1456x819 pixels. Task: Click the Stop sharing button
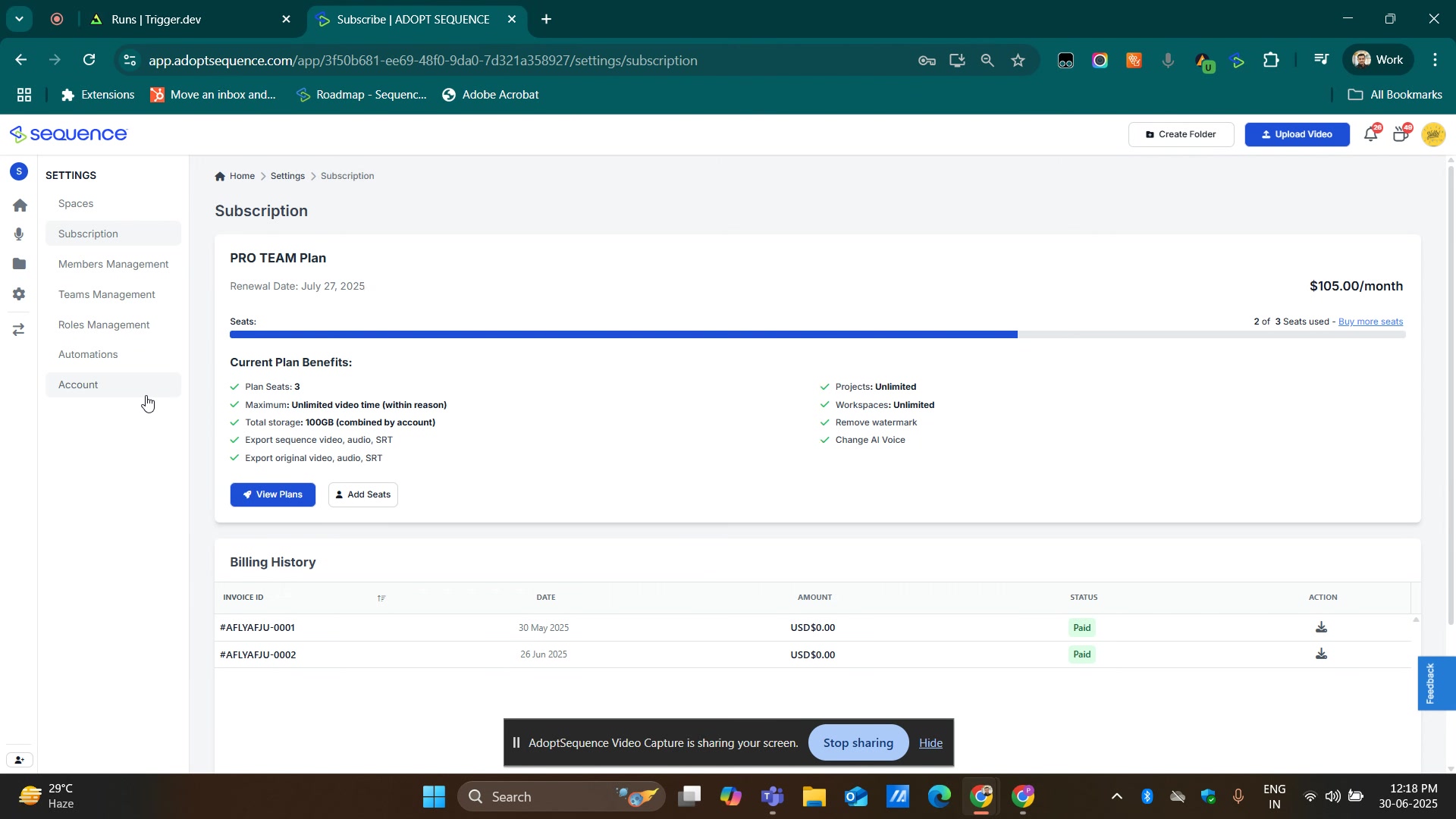click(x=858, y=743)
